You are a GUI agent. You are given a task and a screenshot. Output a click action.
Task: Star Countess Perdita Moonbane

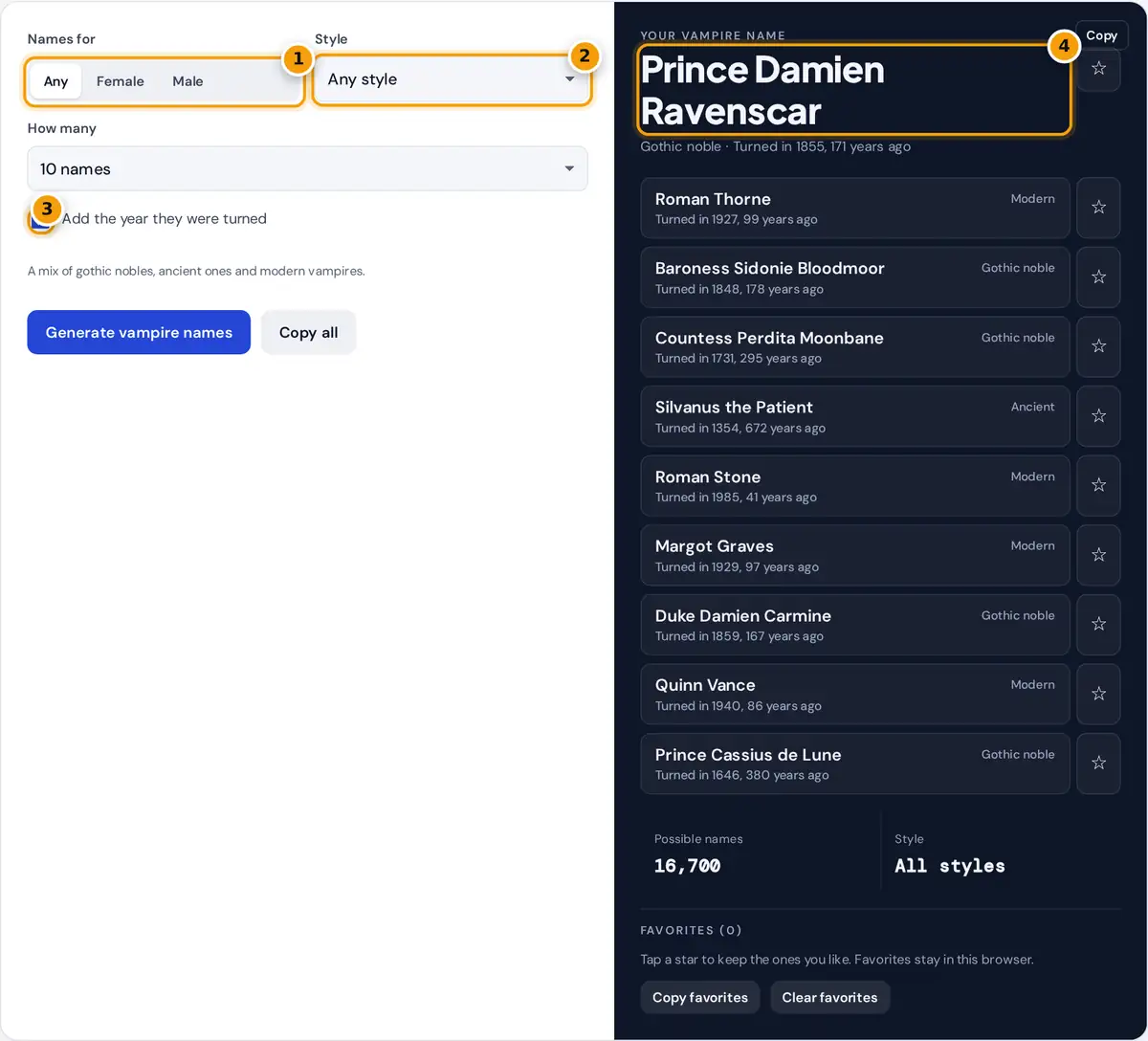point(1098,346)
